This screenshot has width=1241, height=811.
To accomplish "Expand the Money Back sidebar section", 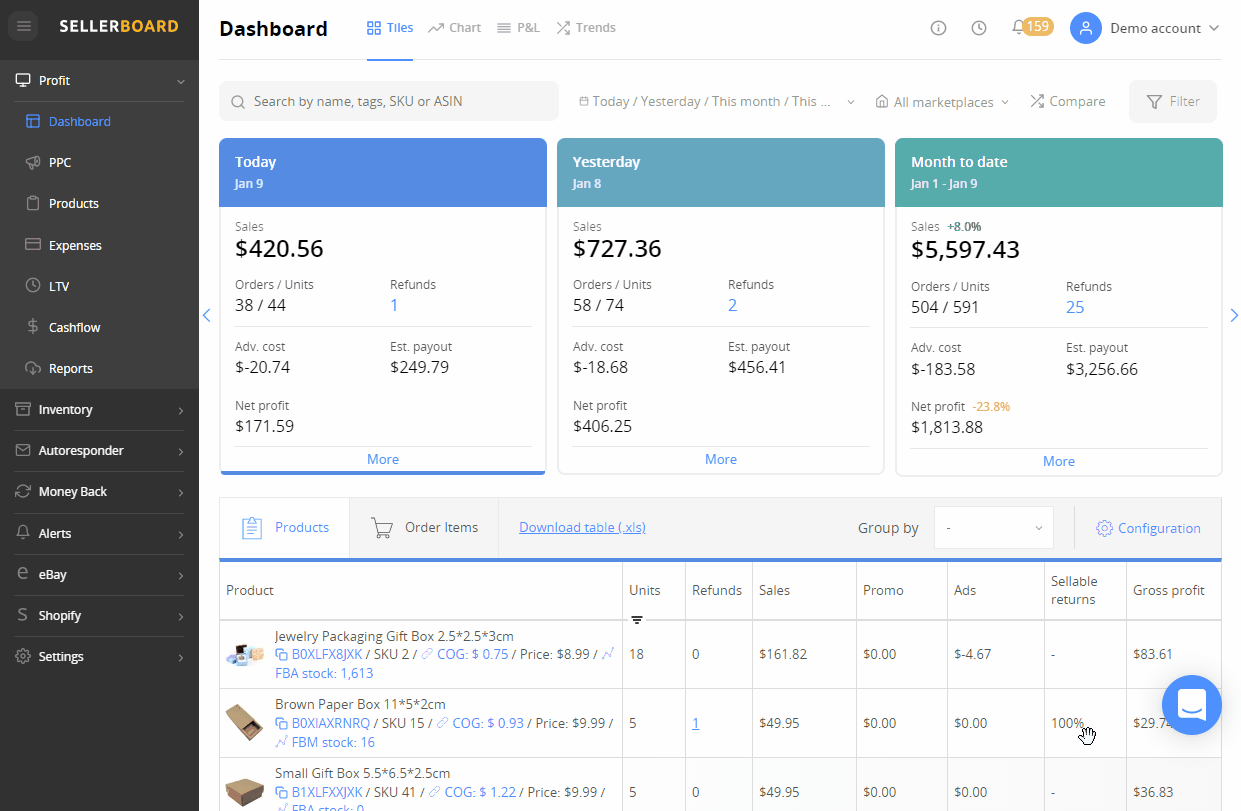I will click(99, 491).
